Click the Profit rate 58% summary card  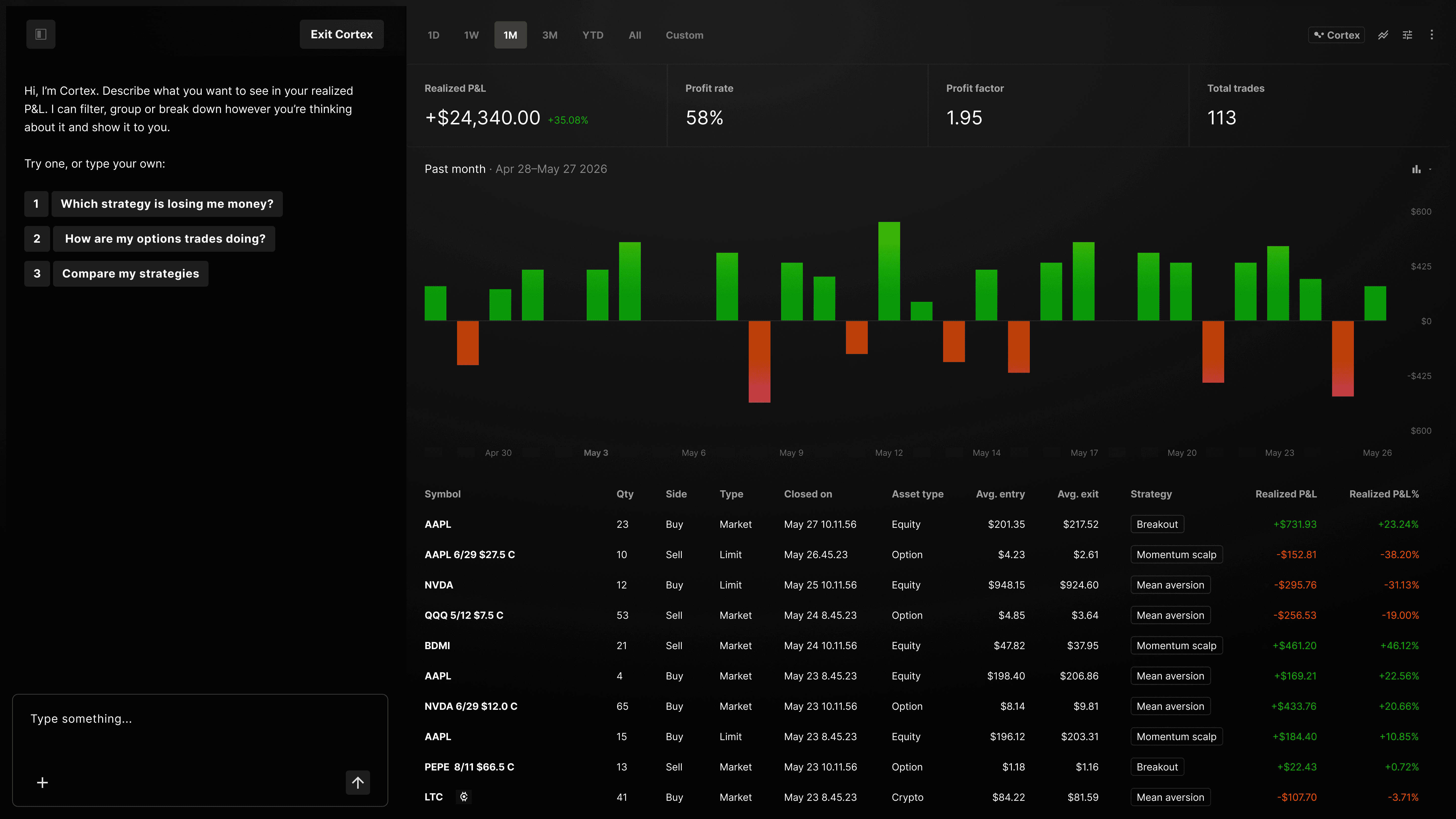coord(798,106)
